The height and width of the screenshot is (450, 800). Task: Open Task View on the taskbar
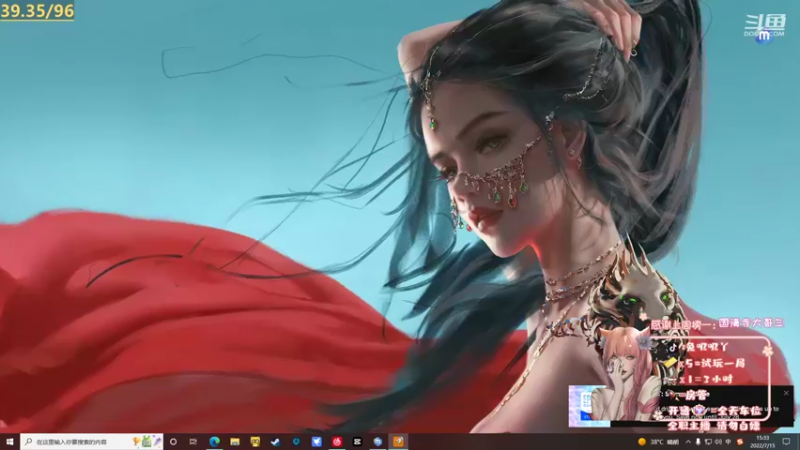point(193,442)
